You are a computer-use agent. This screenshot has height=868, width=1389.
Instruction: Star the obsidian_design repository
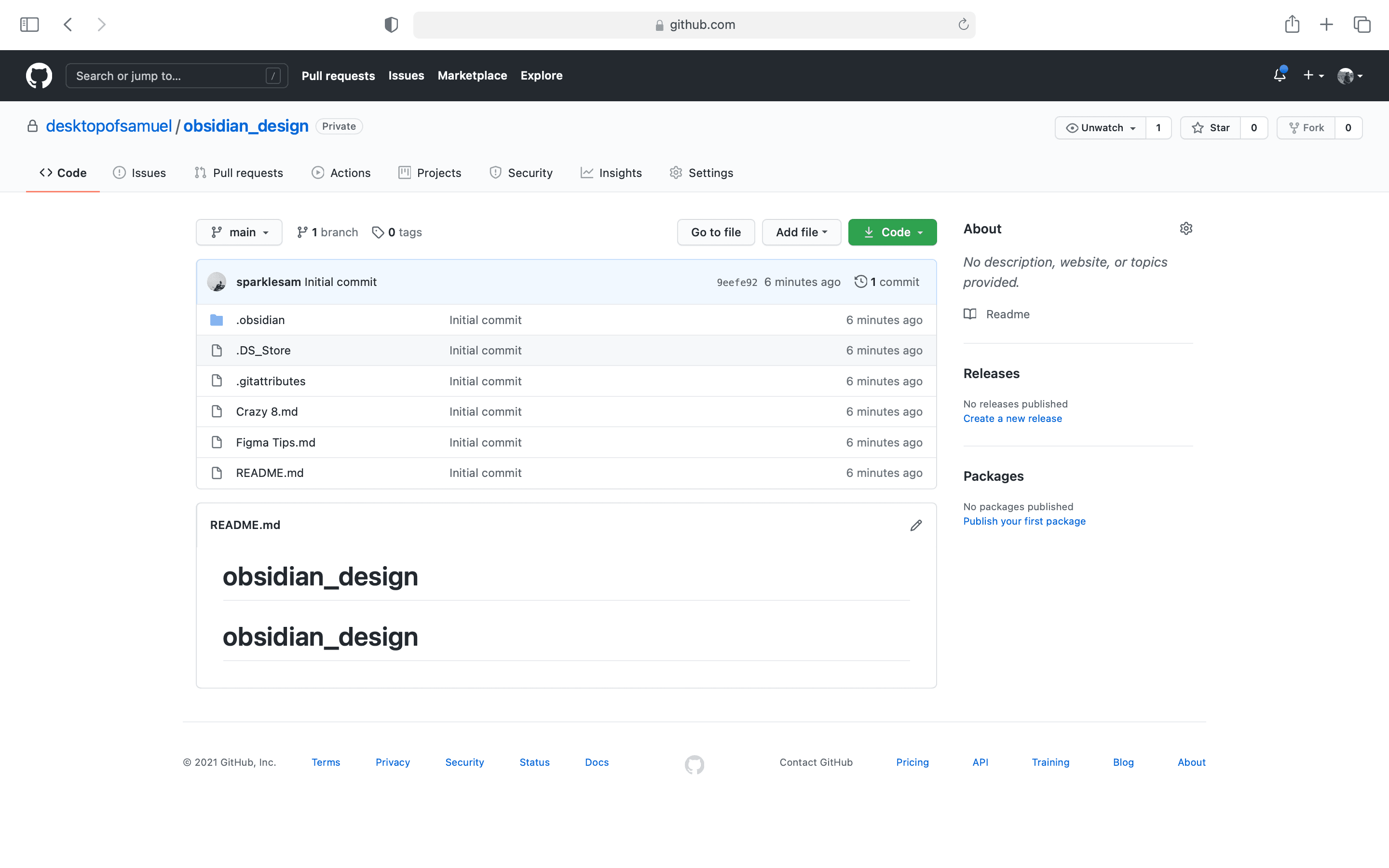coord(1211,127)
